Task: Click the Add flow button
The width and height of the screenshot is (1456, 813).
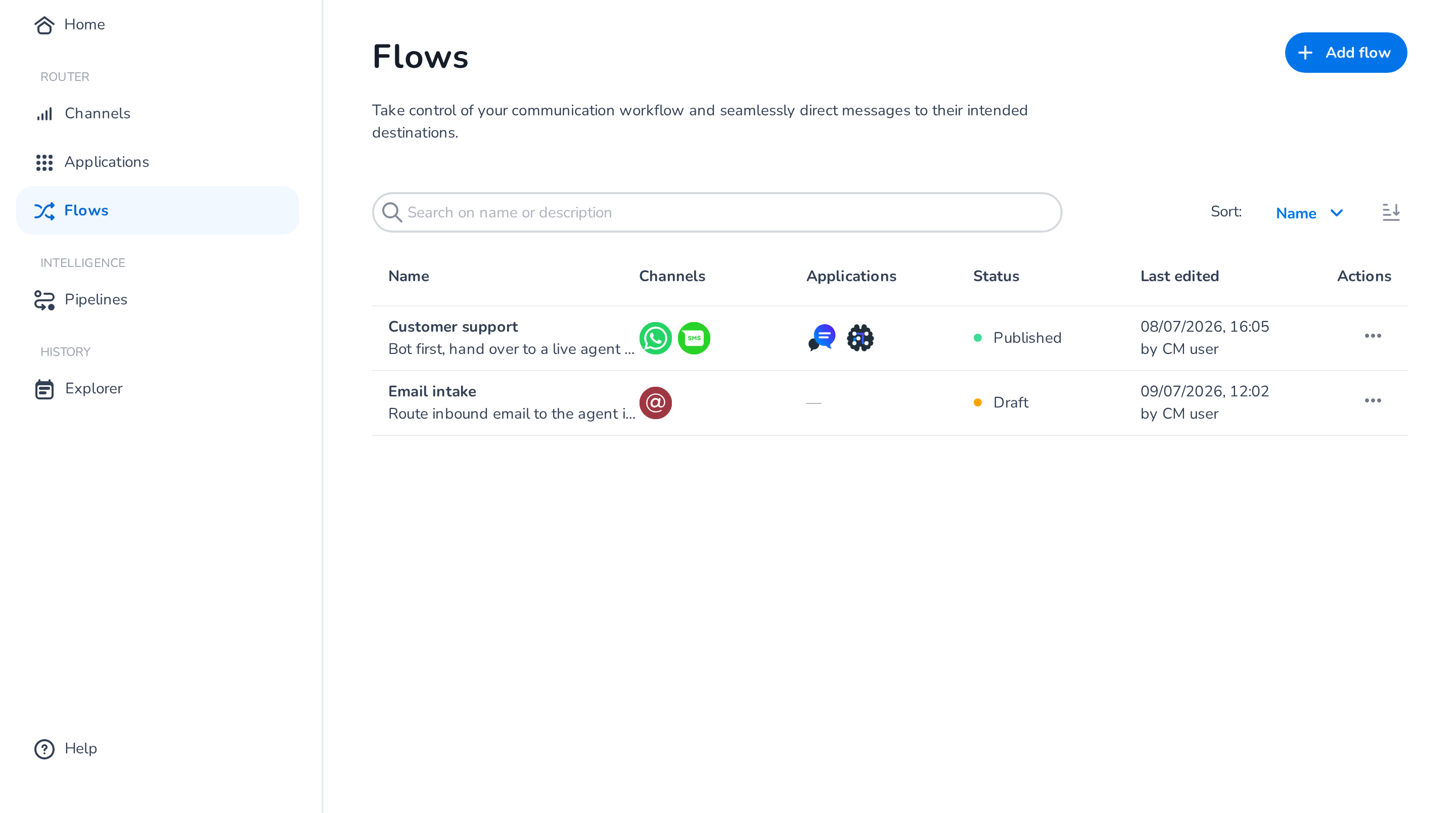Action: coord(1346,53)
